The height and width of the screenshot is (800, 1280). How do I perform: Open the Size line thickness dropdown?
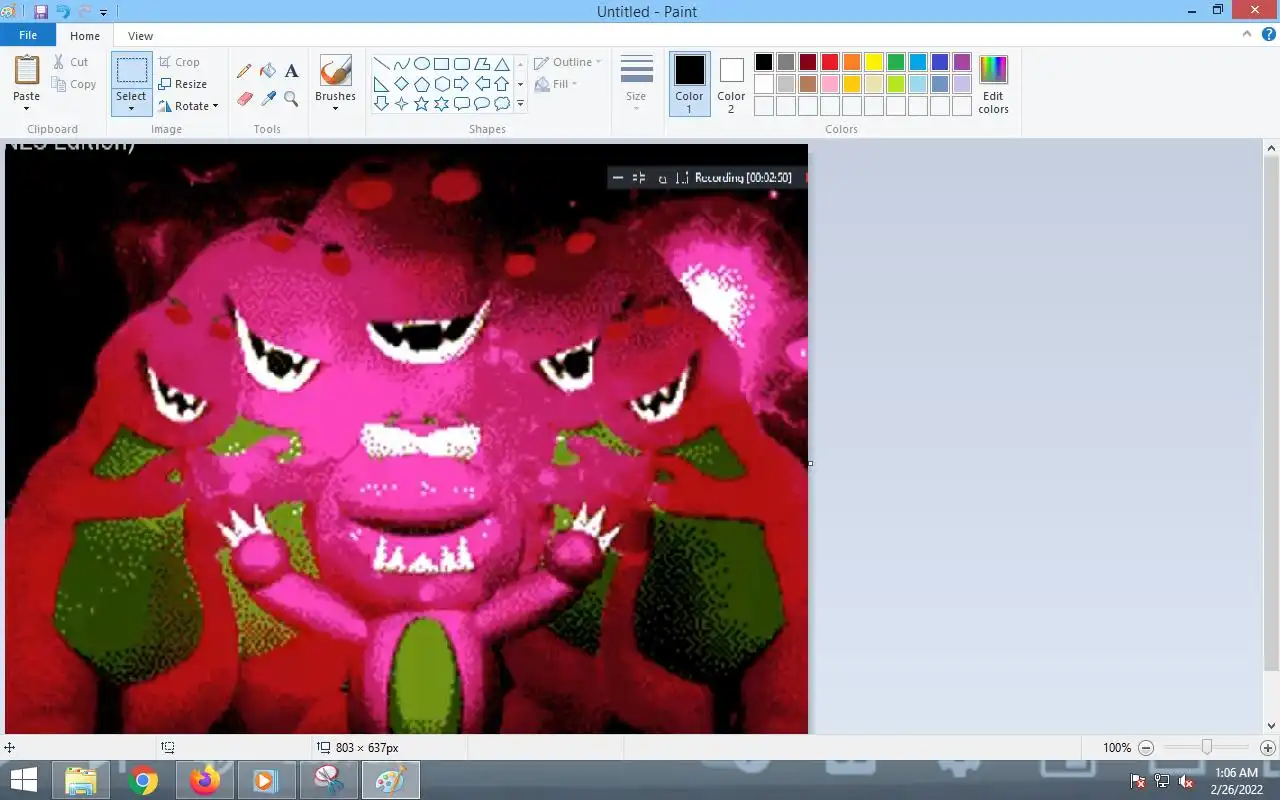point(636,84)
